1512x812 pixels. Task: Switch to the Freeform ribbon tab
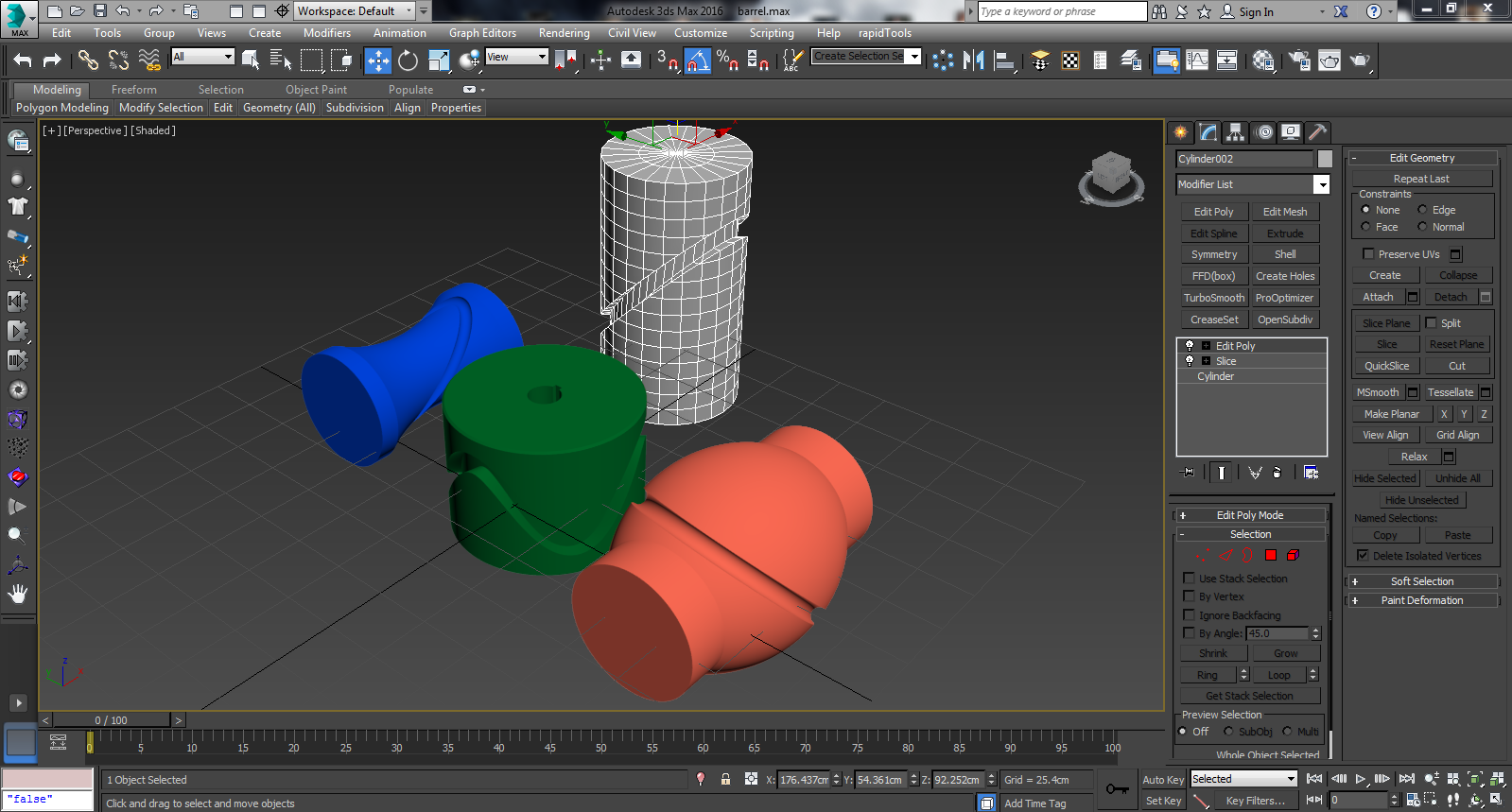tap(133, 90)
